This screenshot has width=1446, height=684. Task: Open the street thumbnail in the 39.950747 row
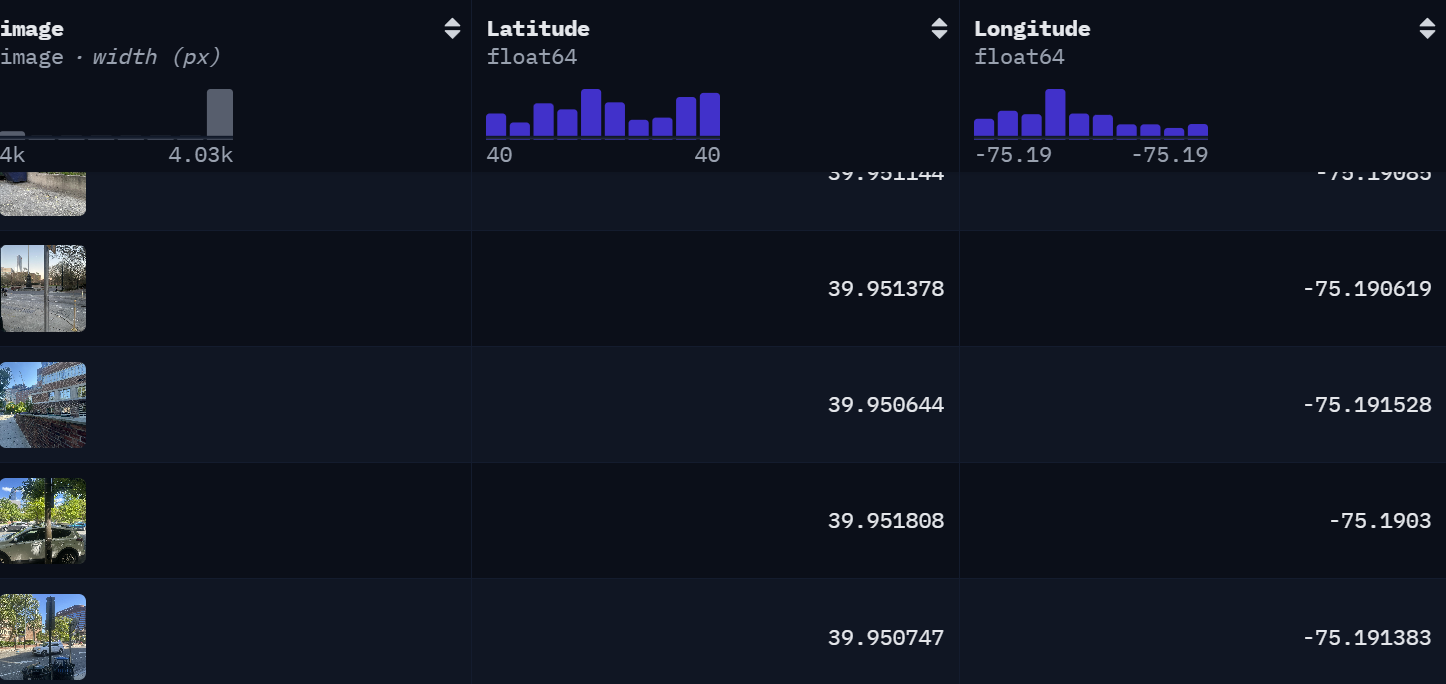[x=43, y=637]
